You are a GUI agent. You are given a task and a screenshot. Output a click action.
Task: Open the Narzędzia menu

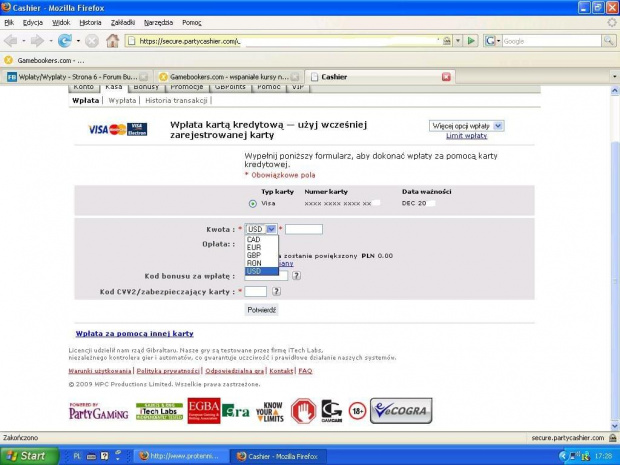click(x=159, y=23)
